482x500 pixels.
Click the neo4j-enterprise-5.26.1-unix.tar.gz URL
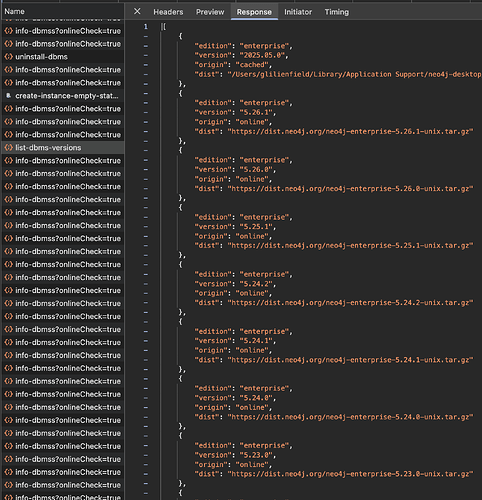pyautogui.click(x=350, y=131)
